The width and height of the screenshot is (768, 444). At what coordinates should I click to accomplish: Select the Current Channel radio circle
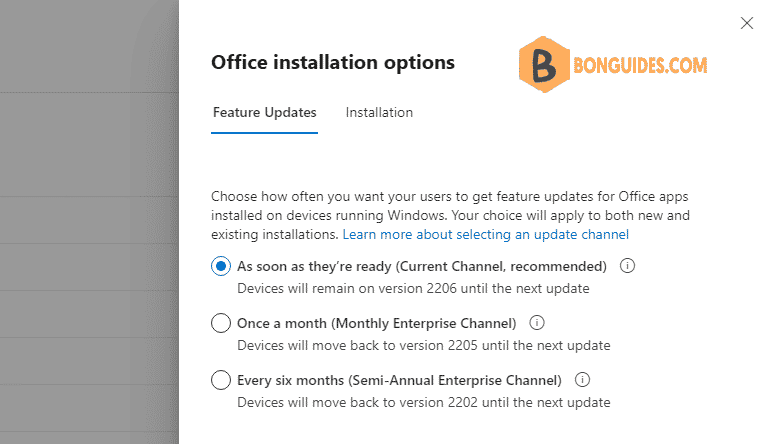click(x=221, y=266)
